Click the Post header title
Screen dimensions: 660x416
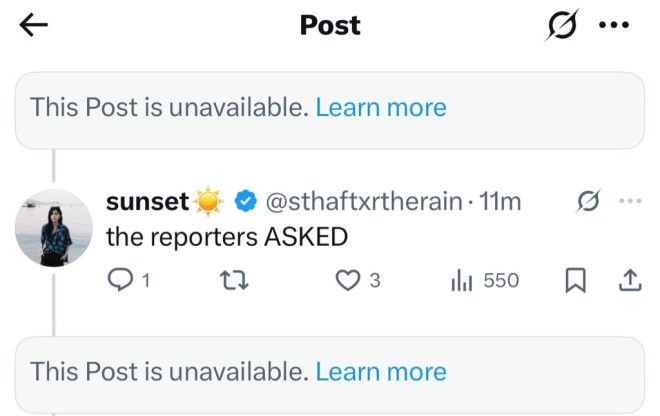pos(330,25)
